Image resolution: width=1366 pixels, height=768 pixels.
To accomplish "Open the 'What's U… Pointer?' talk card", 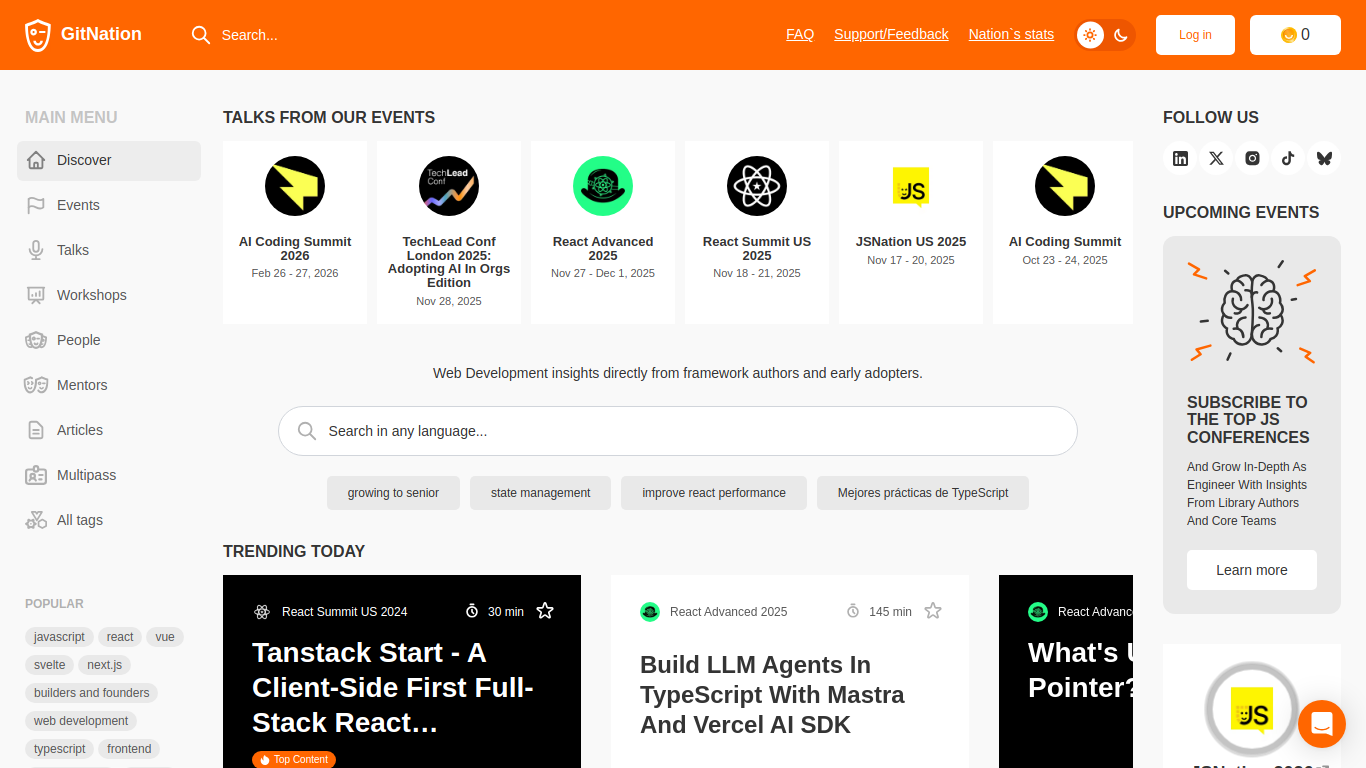I will 1066,672.
